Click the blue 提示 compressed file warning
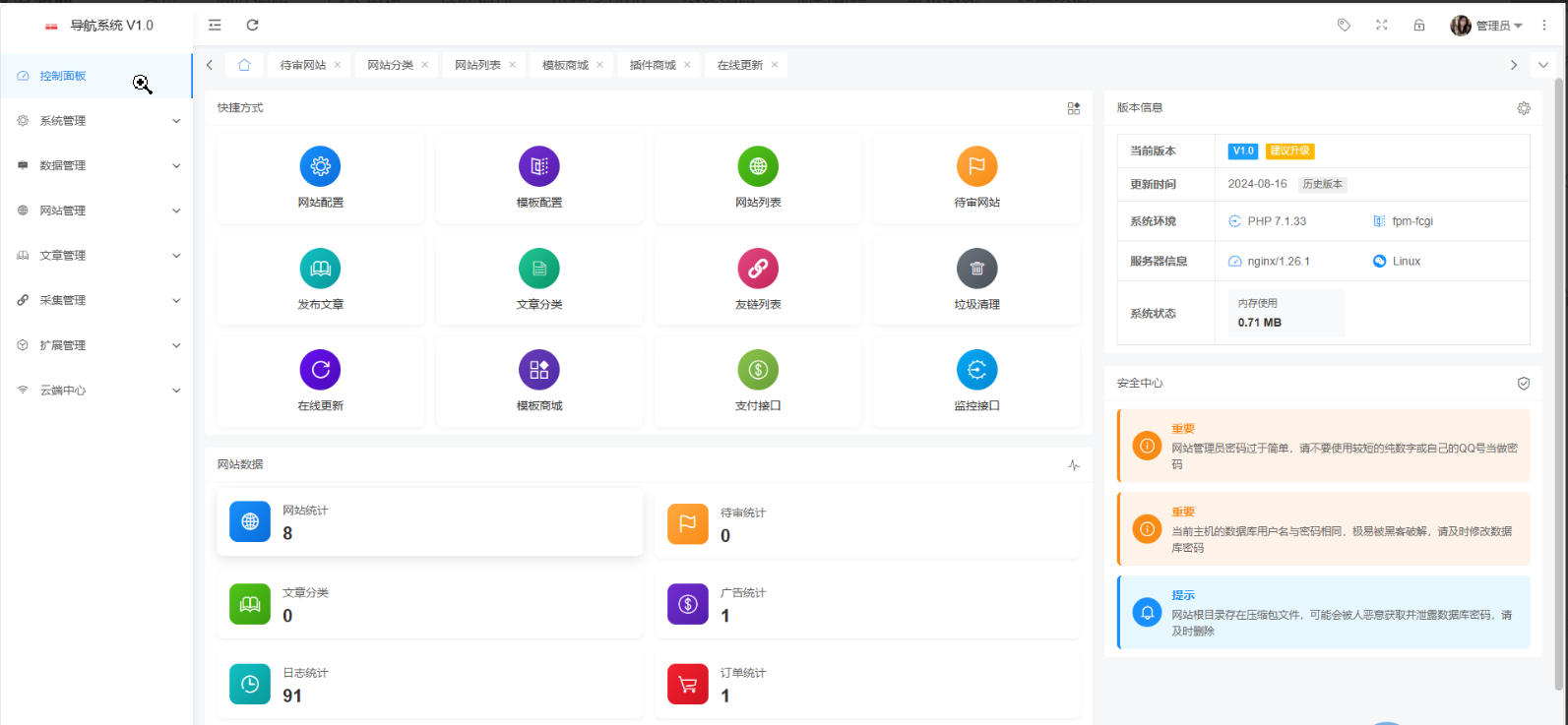 click(x=1324, y=613)
